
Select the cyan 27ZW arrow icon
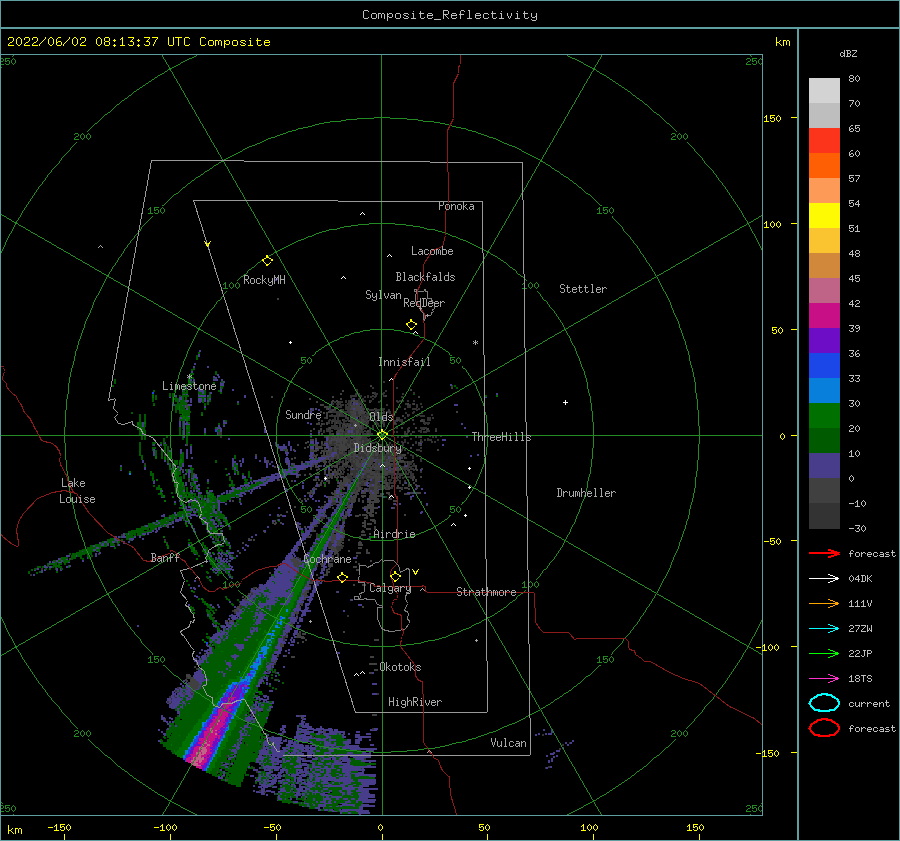pos(824,629)
